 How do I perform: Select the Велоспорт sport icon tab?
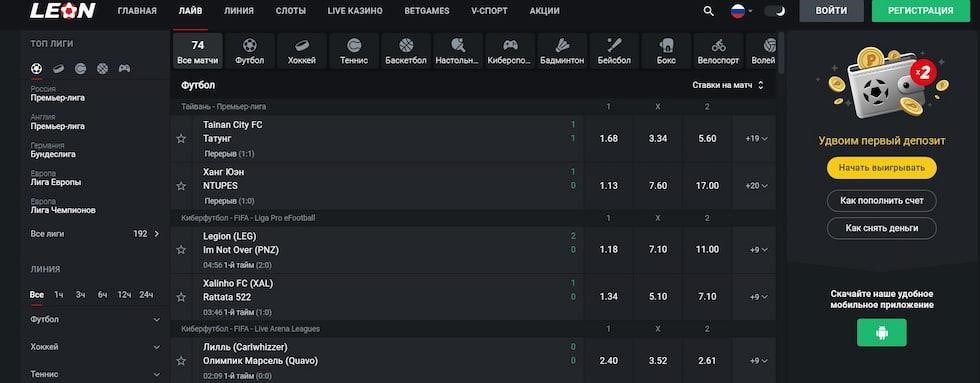click(719, 51)
